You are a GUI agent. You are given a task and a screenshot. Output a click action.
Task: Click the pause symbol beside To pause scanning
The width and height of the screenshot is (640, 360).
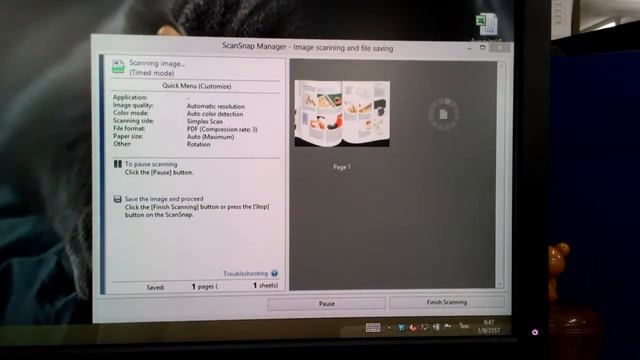(x=118, y=164)
